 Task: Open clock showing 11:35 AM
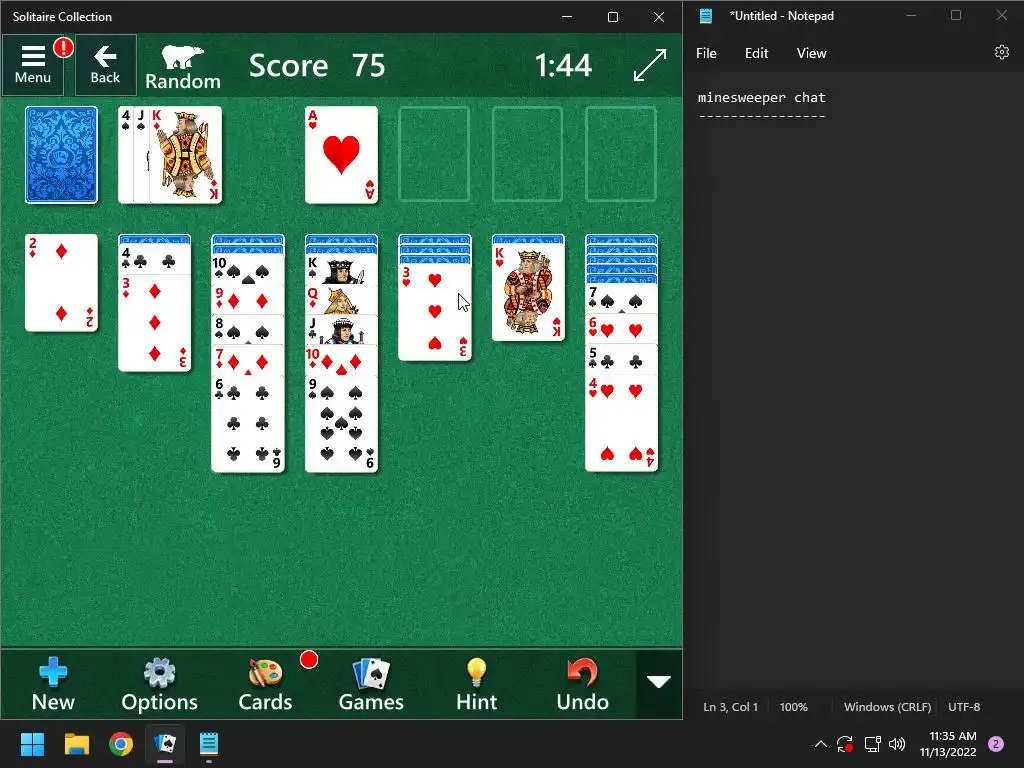948,744
